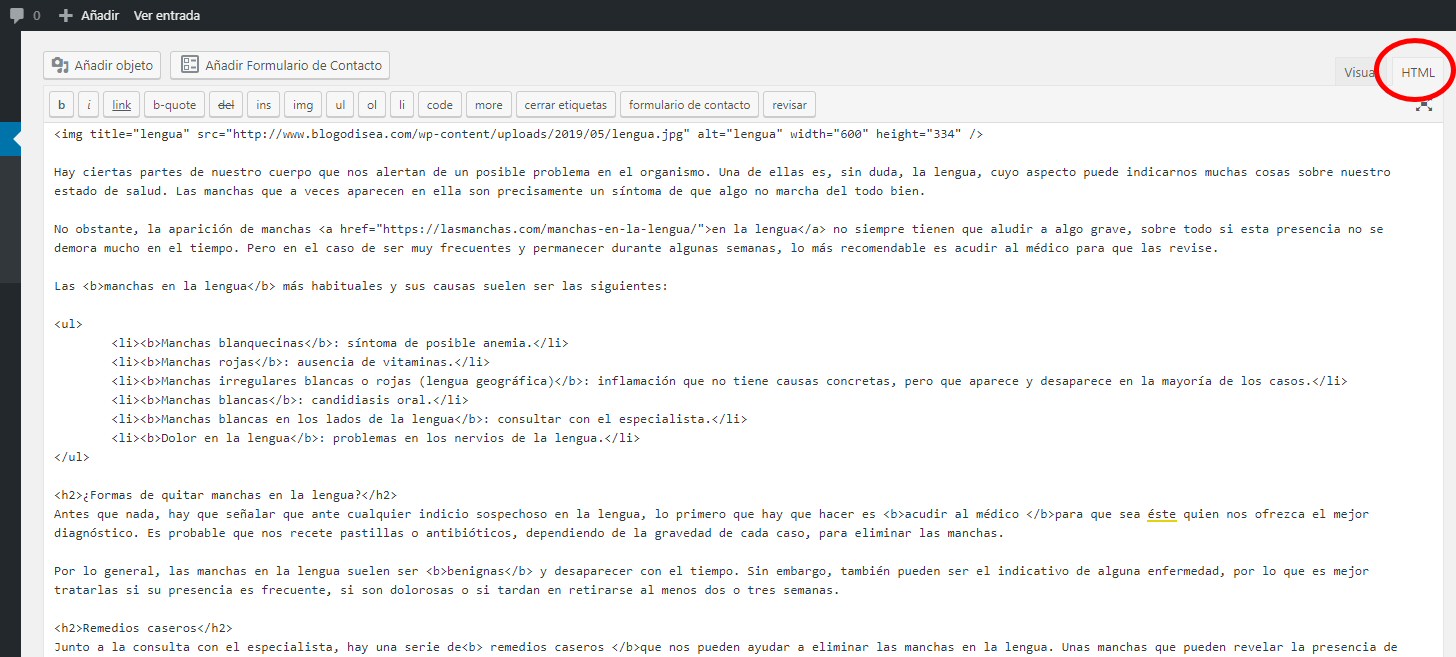Insert code tag using code button
Viewport: 1456px width, 657px height.
(440, 105)
